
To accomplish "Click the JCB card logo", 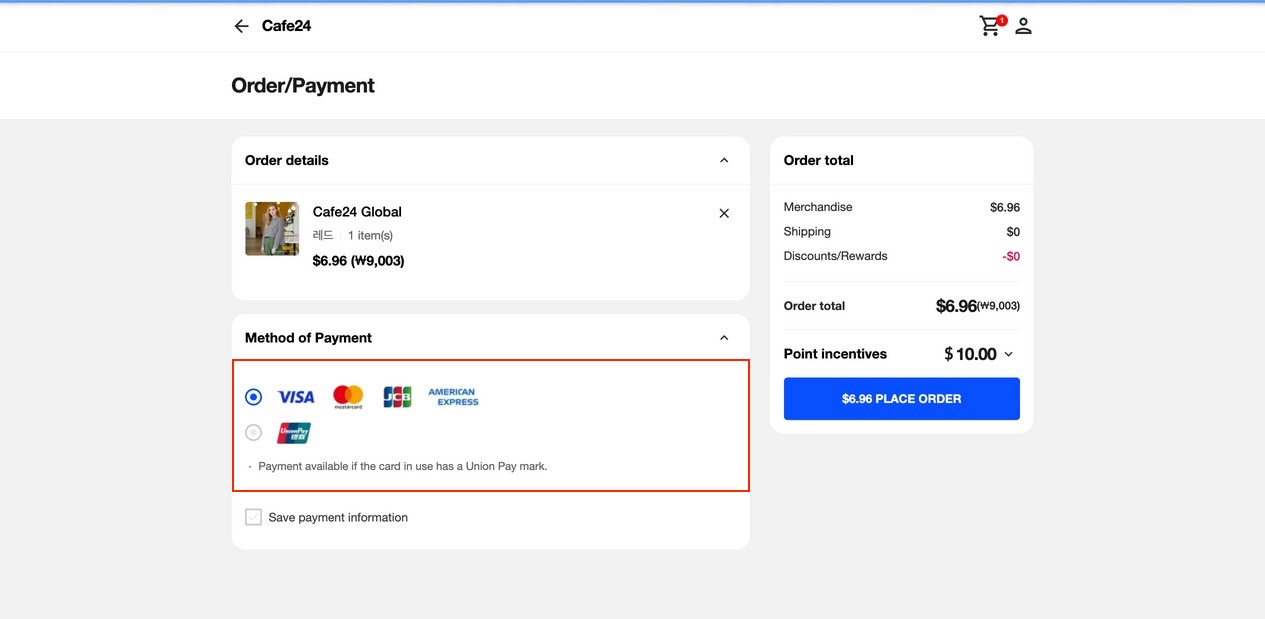I will coord(397,397).
